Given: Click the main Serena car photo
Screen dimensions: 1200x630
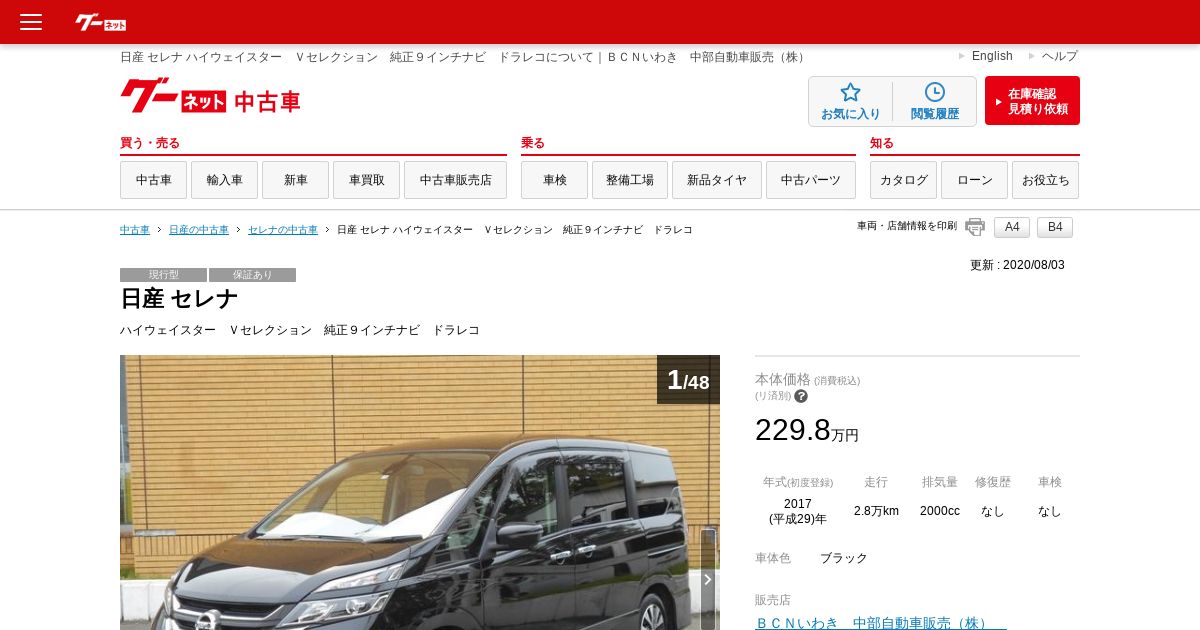Looking at the screenshot, I should pos(420,492).
